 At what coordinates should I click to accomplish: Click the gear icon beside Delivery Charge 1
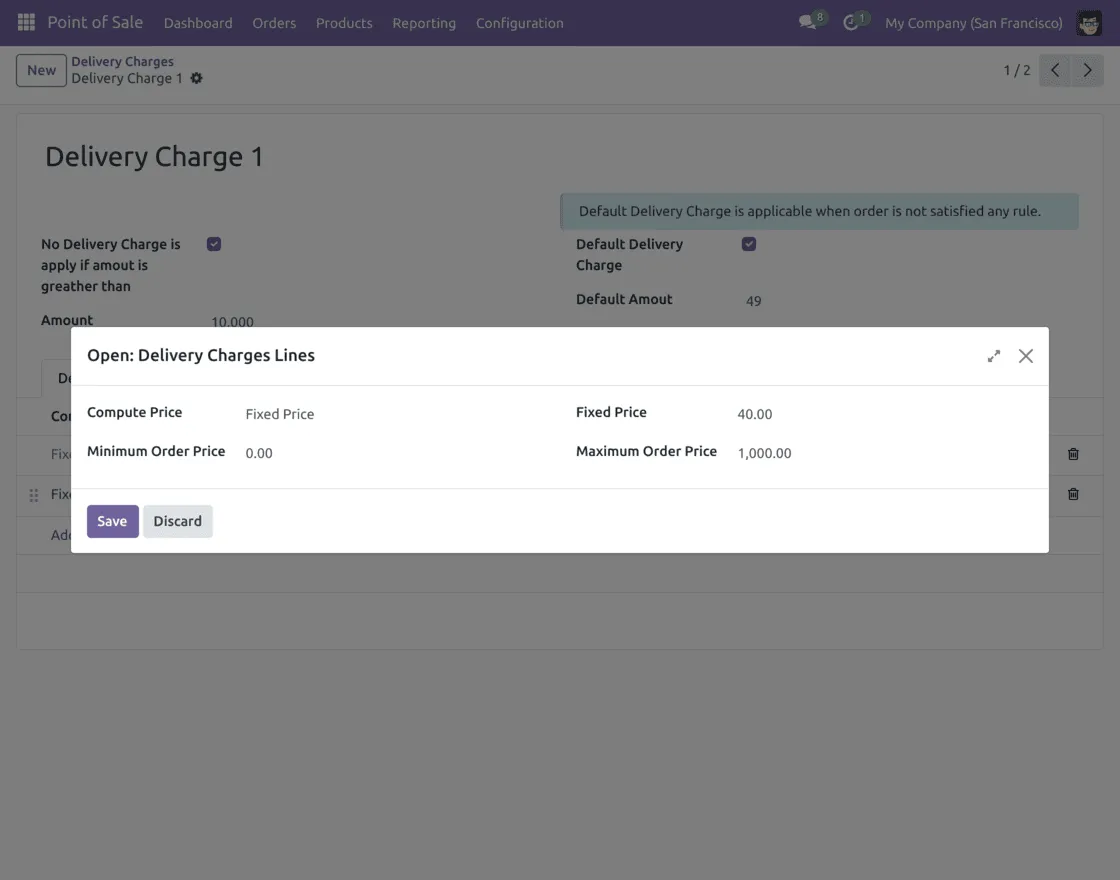point(196,78)
